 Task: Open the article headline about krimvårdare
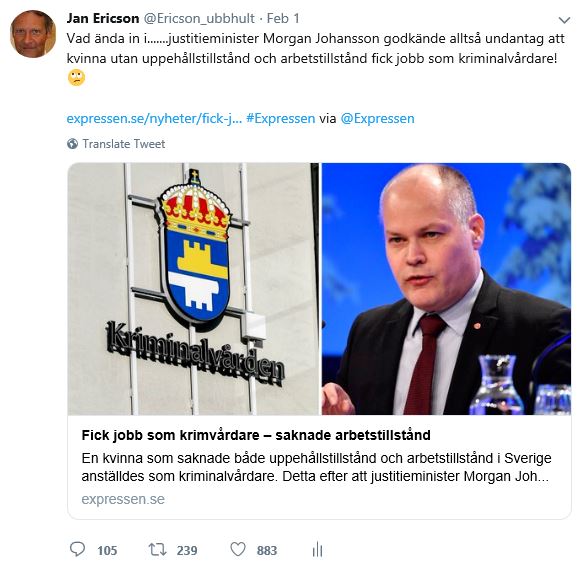256,435
